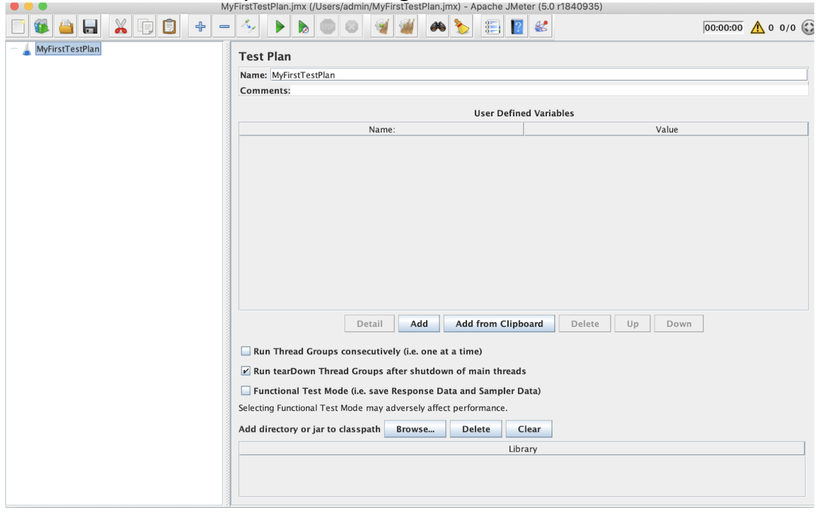Click Delete button next to Browse
The width and height of the screenshot is (825, 530).
tap(476, 429)
